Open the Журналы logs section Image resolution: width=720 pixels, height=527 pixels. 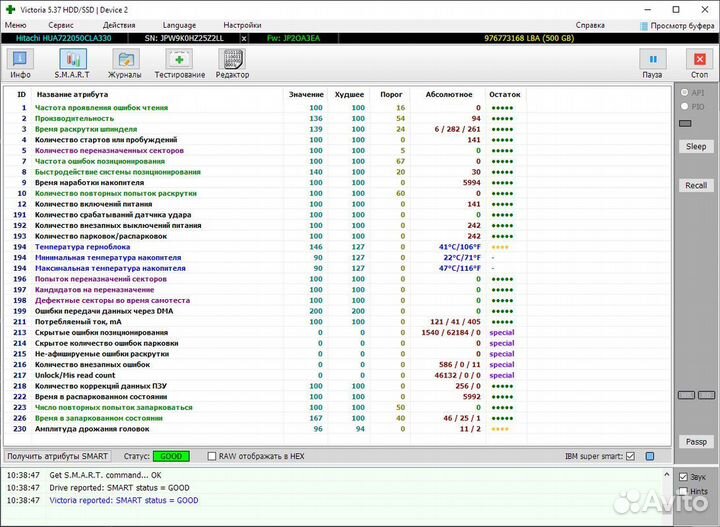[x=125, y=63]
